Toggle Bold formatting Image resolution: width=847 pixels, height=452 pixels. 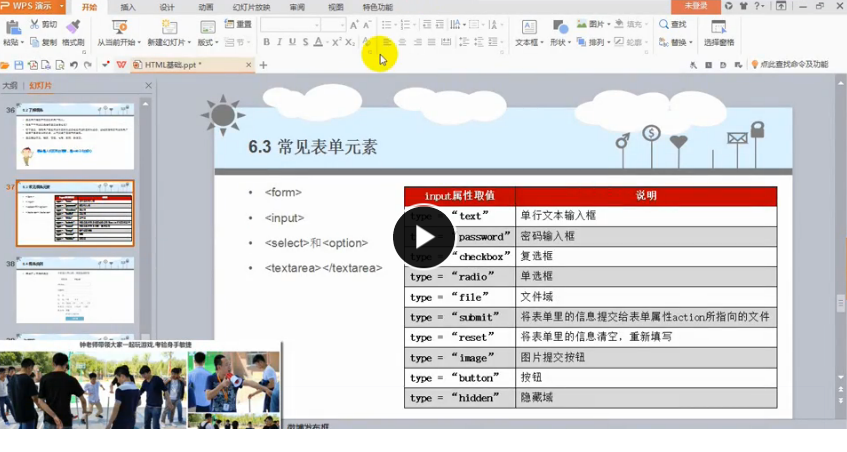(x=266, y=42)
